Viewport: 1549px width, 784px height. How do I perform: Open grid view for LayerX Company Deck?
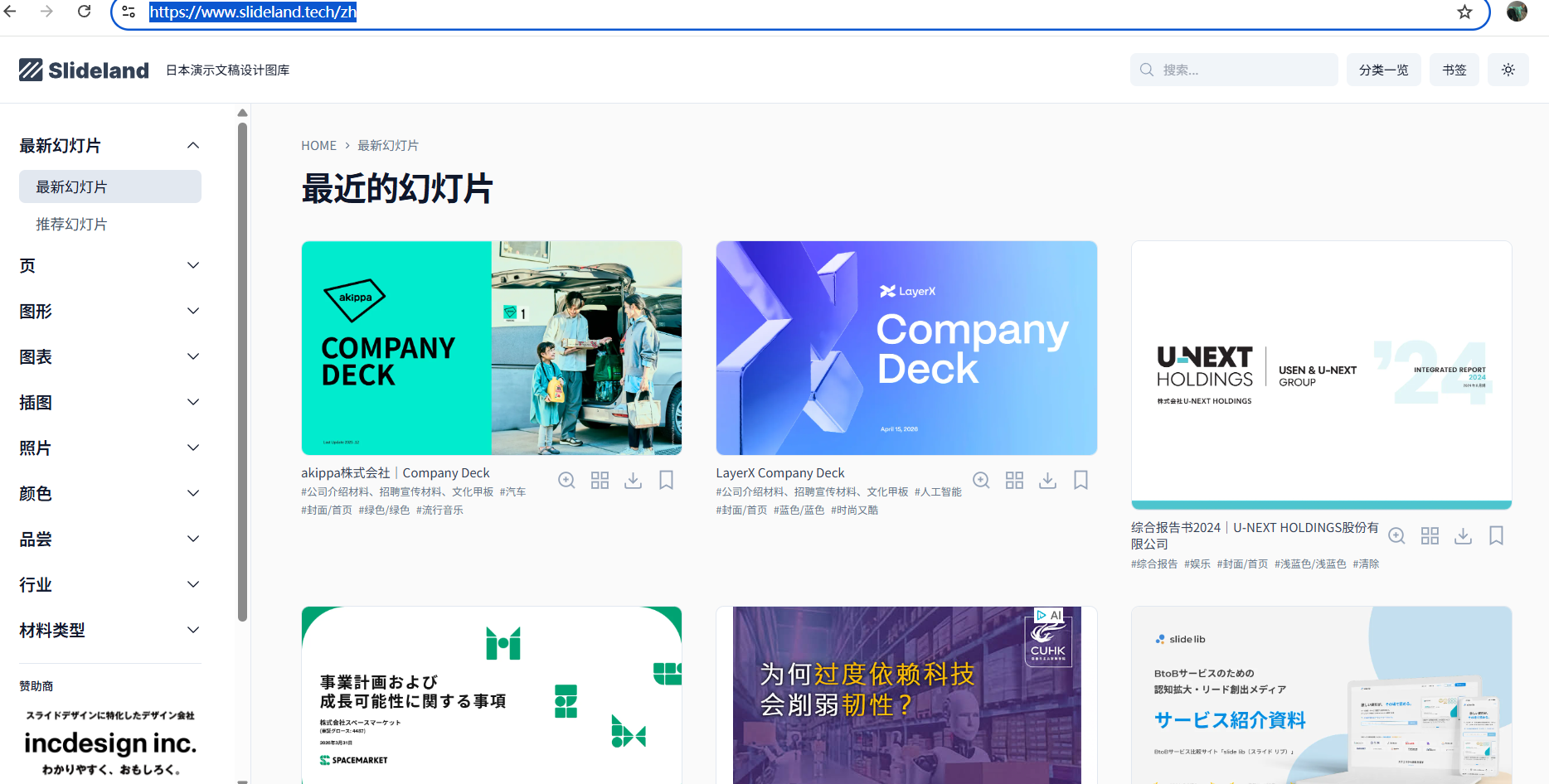point(1014,481)
